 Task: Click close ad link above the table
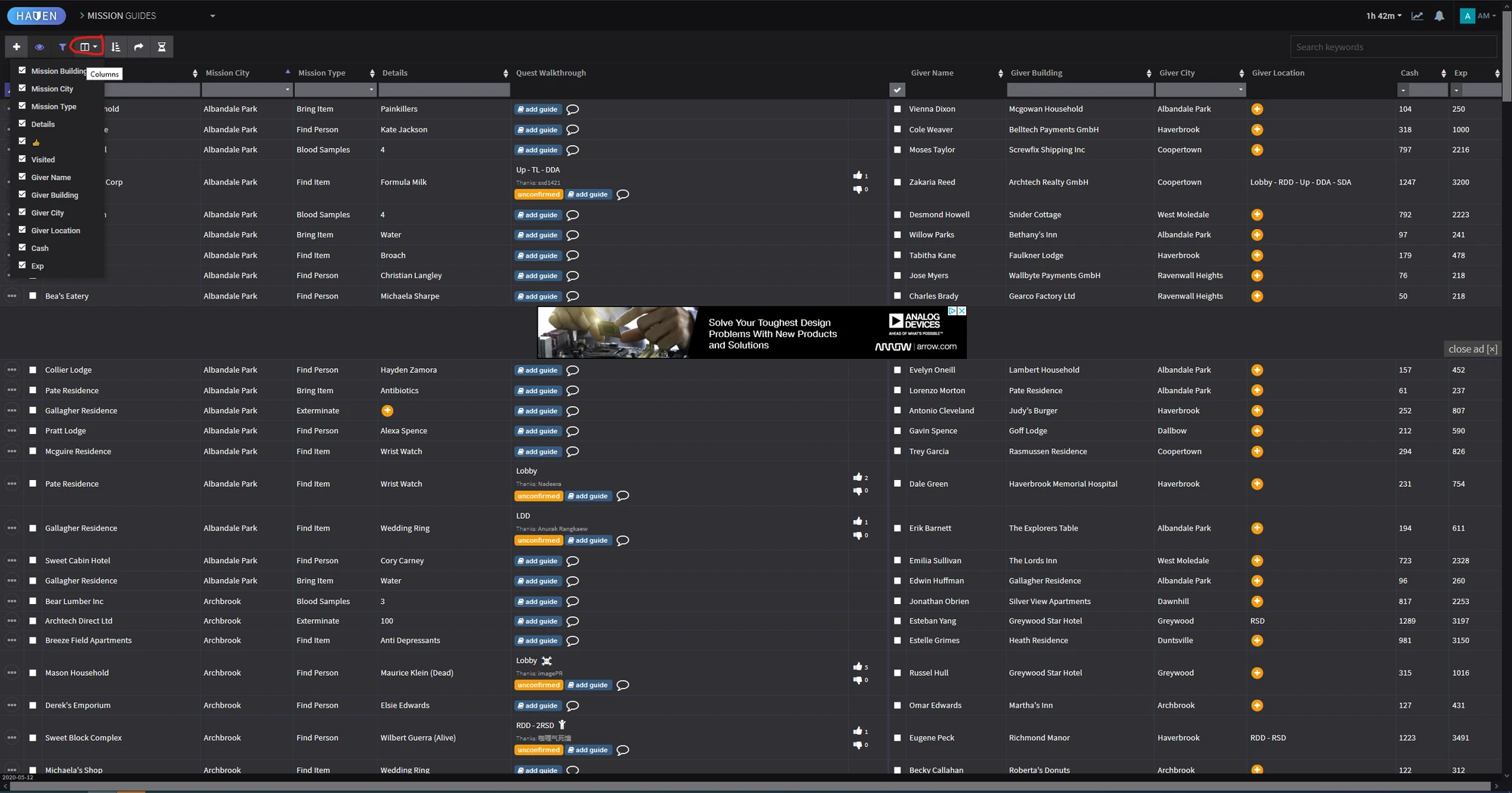click(x=1471, y=348)
